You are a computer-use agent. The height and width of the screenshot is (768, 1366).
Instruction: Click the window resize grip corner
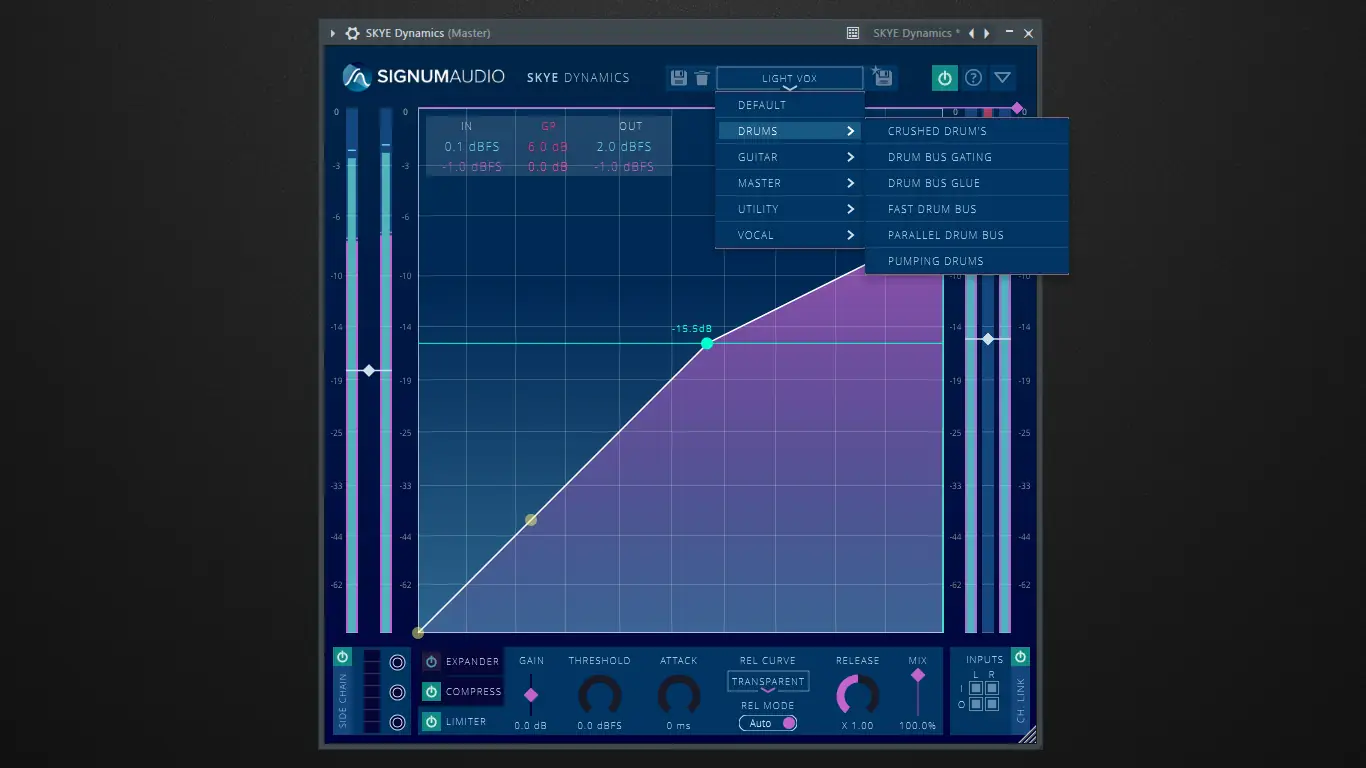1027,735
